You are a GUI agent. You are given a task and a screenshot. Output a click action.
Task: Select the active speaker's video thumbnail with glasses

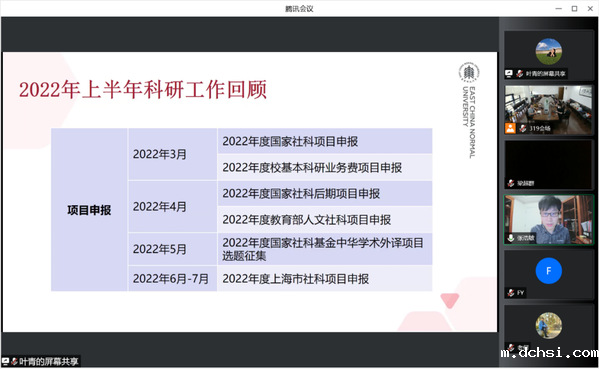(549, 220)
